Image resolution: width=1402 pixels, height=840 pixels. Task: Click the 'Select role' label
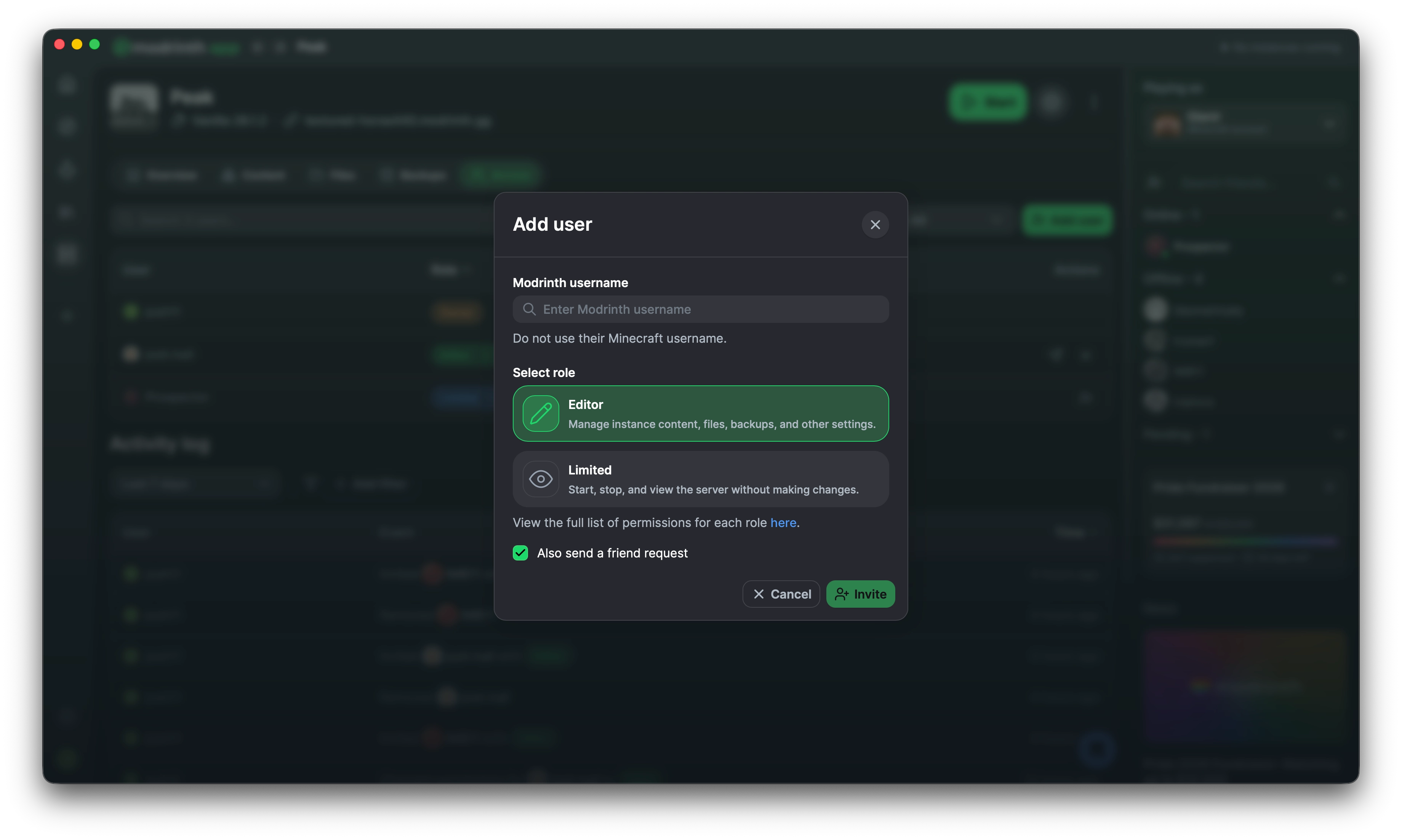544,372
